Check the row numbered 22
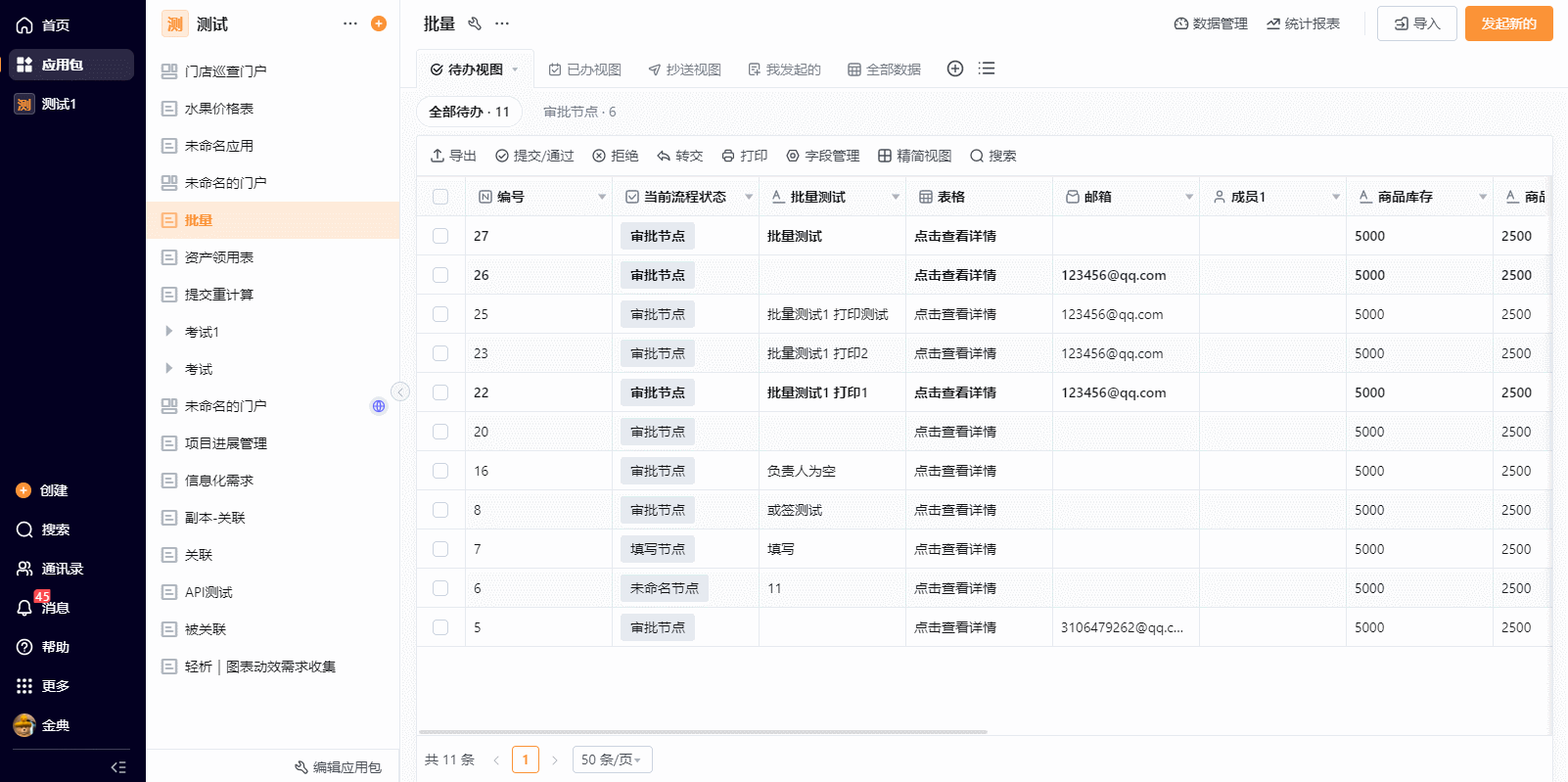The image size is (1568, 782). pyautogui.click(x=440, y=392)
